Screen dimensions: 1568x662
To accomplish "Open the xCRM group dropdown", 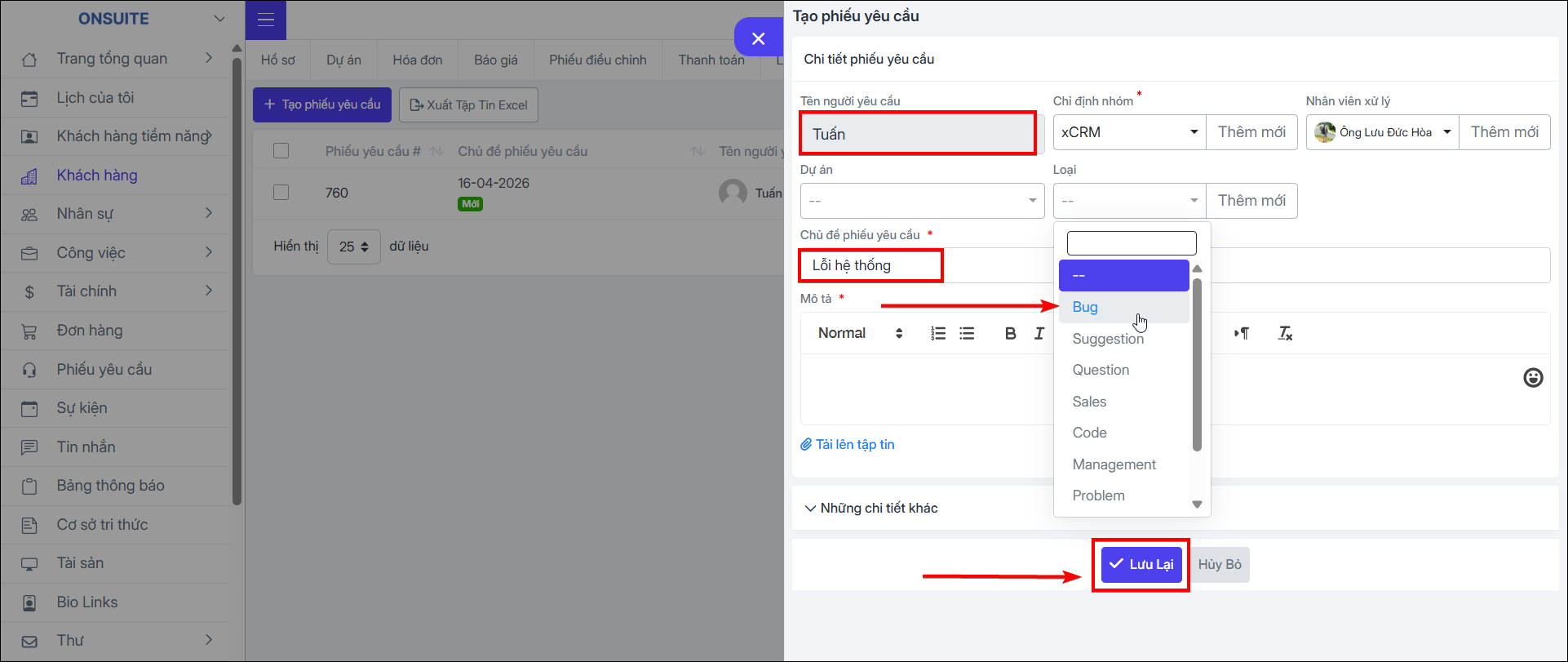I will 1129,132.
